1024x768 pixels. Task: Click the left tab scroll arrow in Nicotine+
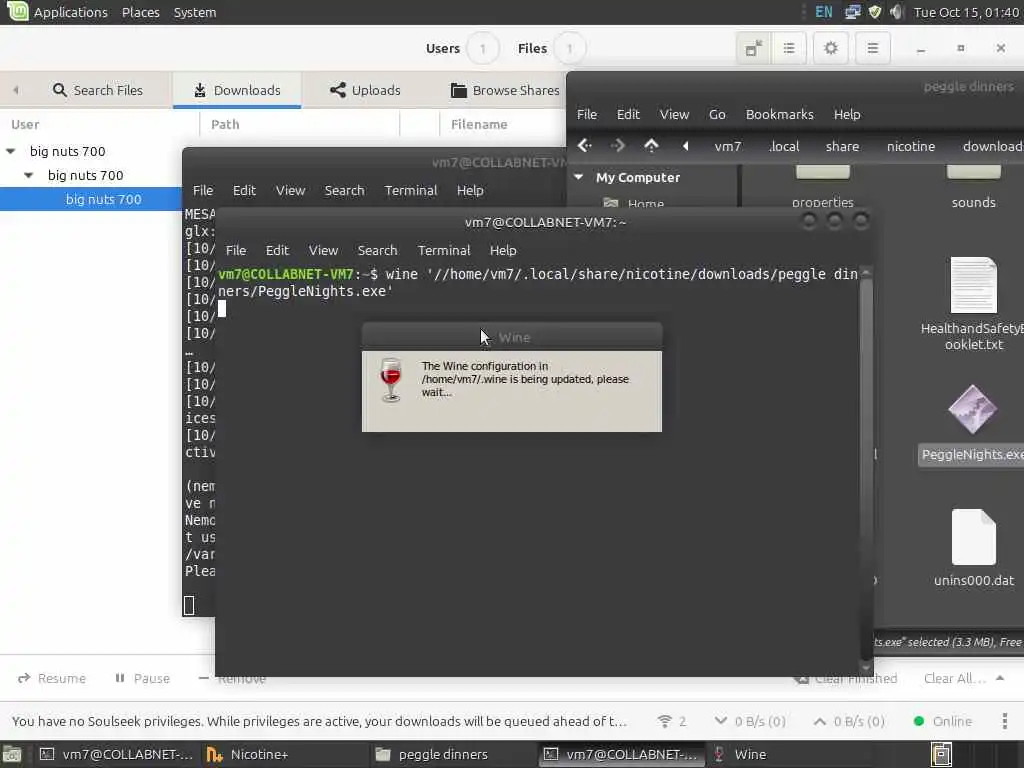[x=16, y=90]
